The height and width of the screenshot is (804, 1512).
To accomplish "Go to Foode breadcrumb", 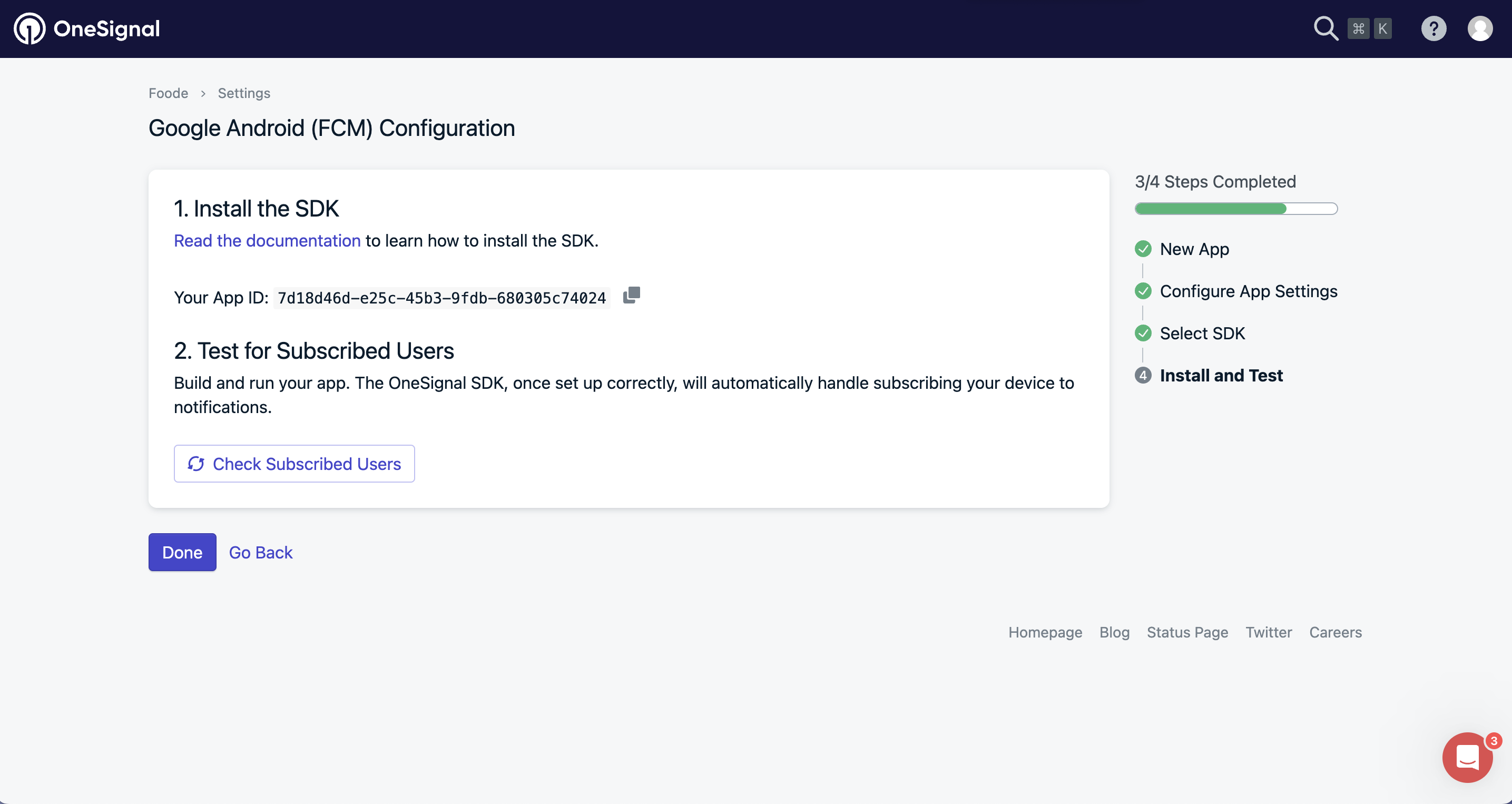I will [169, 93].
